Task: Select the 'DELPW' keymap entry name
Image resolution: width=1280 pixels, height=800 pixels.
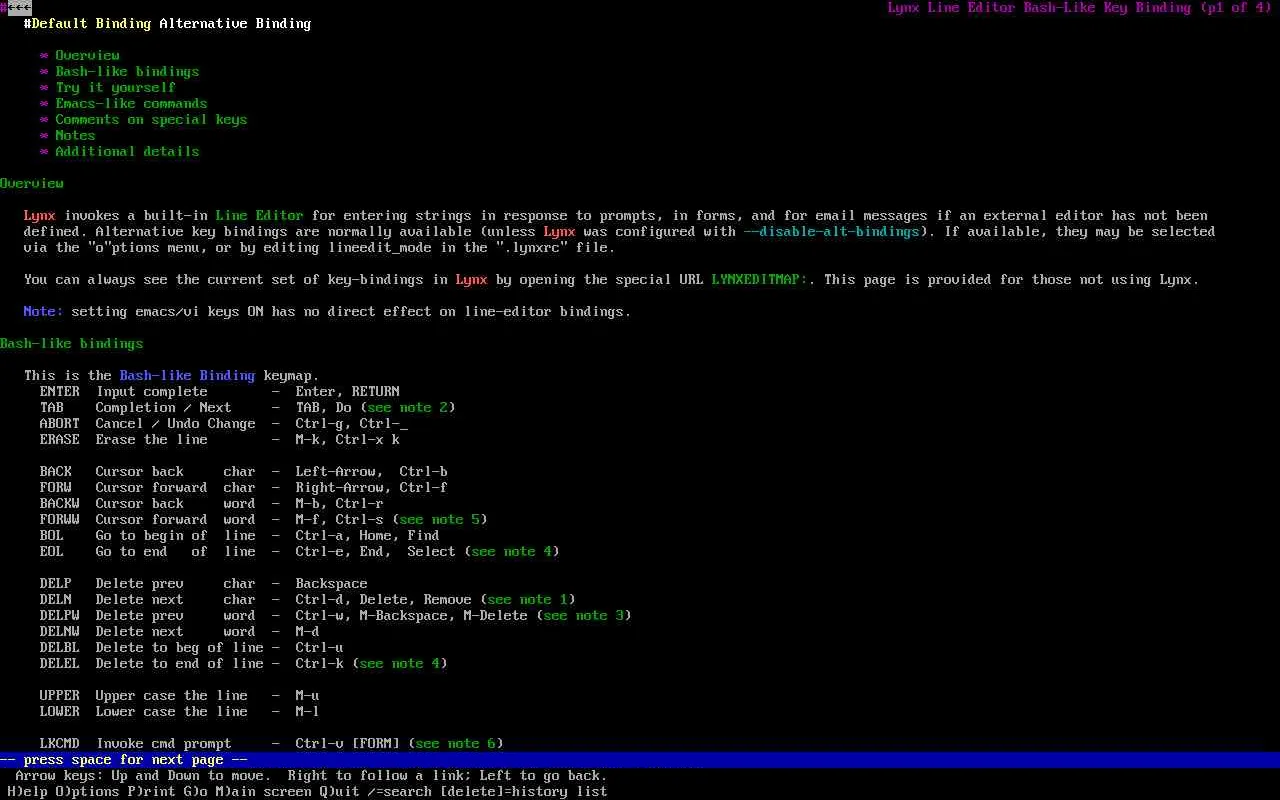Action: click(x=60, y=616)
